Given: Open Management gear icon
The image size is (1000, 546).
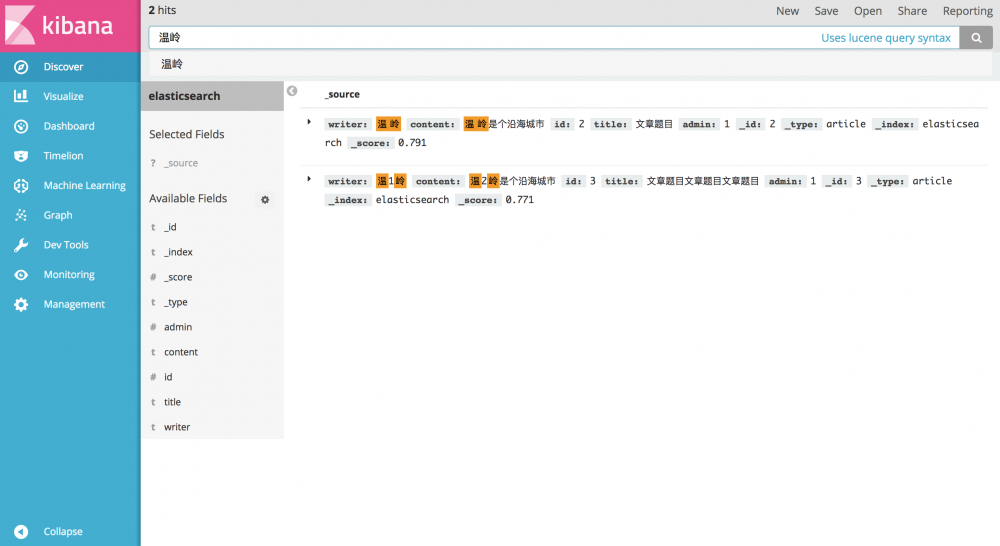Looking at the screenshot, I should pyautogui.click(x=21, y=304).
